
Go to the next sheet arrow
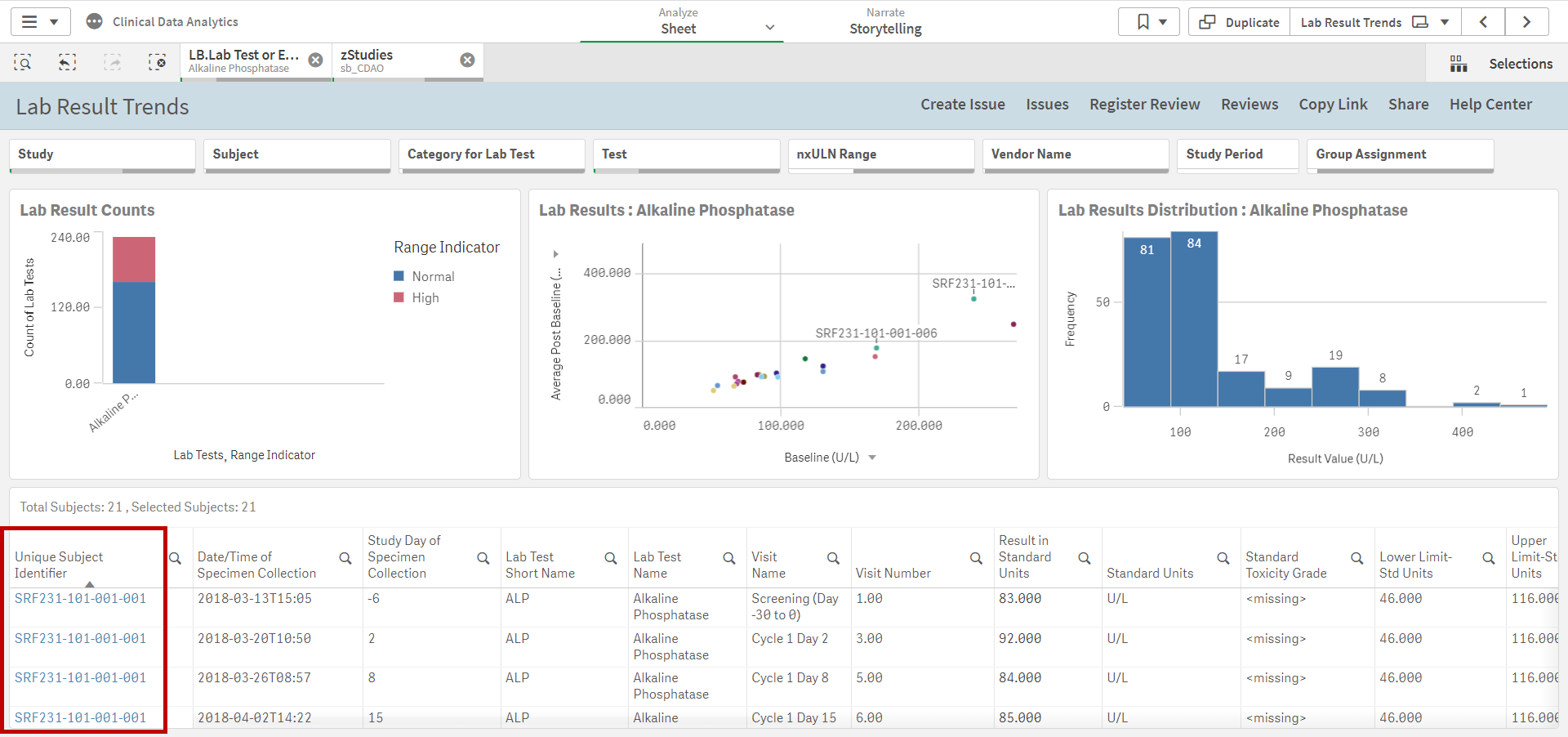click(x=1526, y=22)
